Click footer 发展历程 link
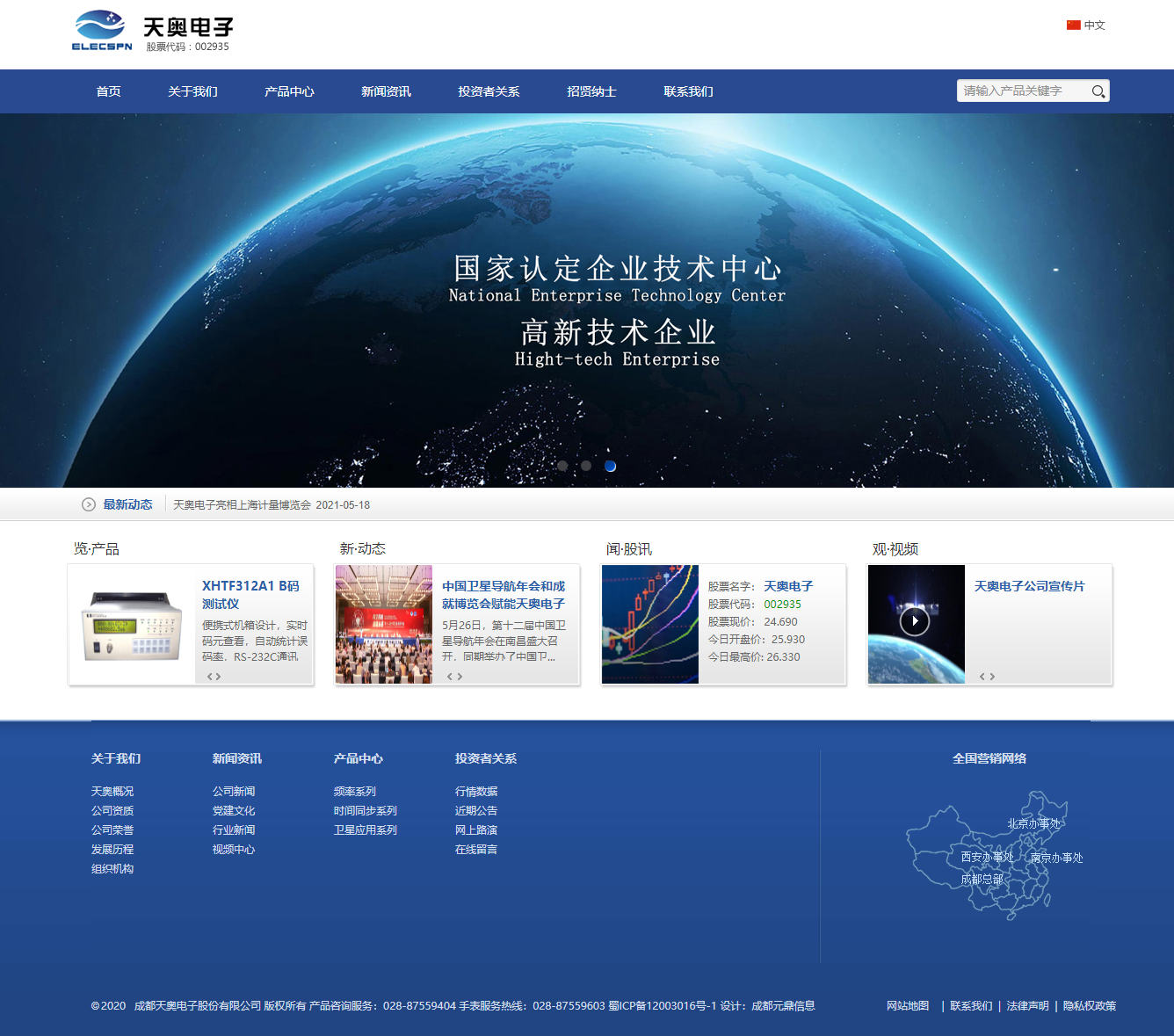Viewport: 1174px width, 1036px height. point(112,850)
